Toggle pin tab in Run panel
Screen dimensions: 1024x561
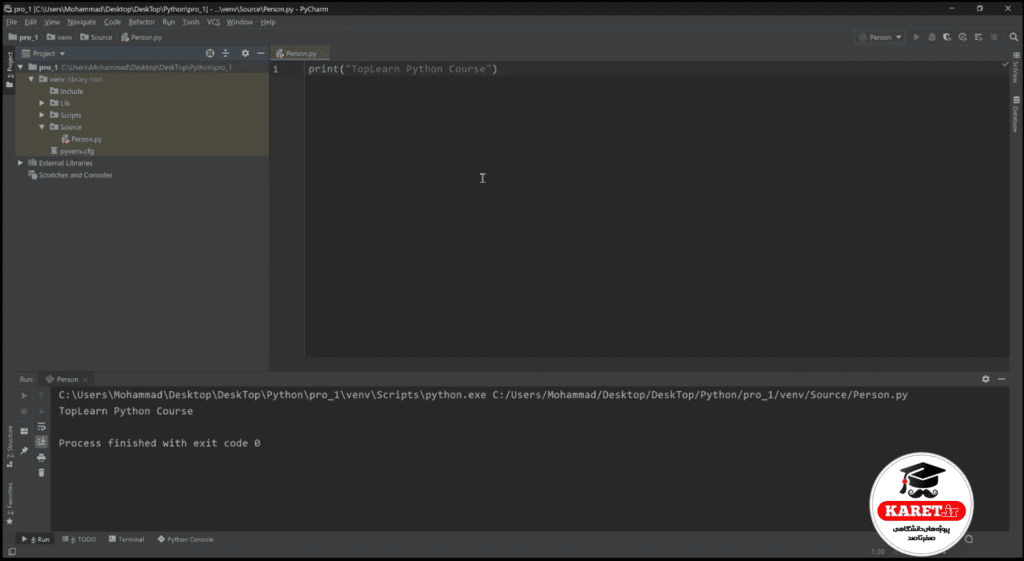point(24,451)
